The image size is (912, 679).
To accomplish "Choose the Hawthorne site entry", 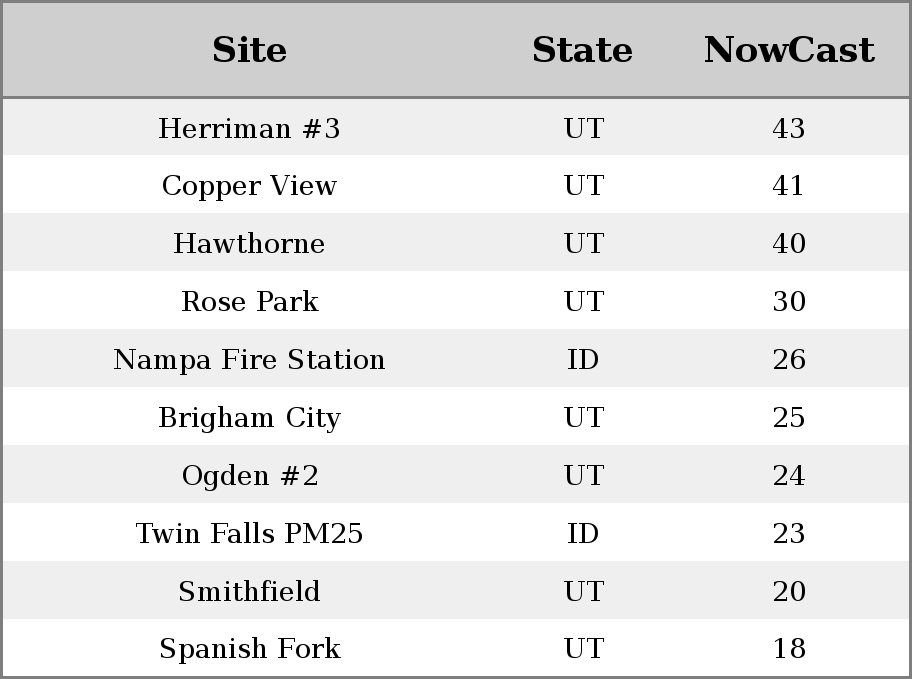I will click(x=249, y=243).
